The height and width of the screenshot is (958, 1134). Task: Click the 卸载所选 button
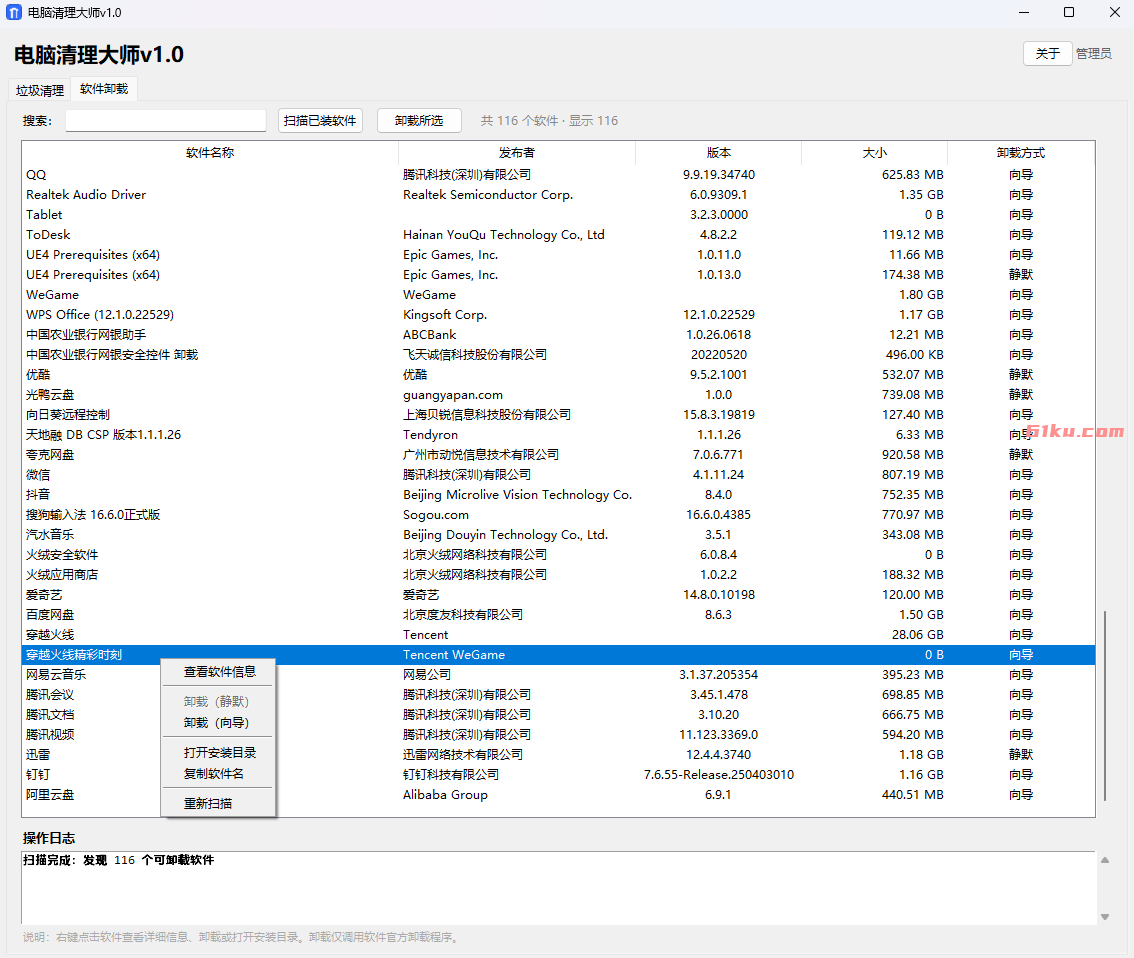pyautogui.click(x=419, y=120)
